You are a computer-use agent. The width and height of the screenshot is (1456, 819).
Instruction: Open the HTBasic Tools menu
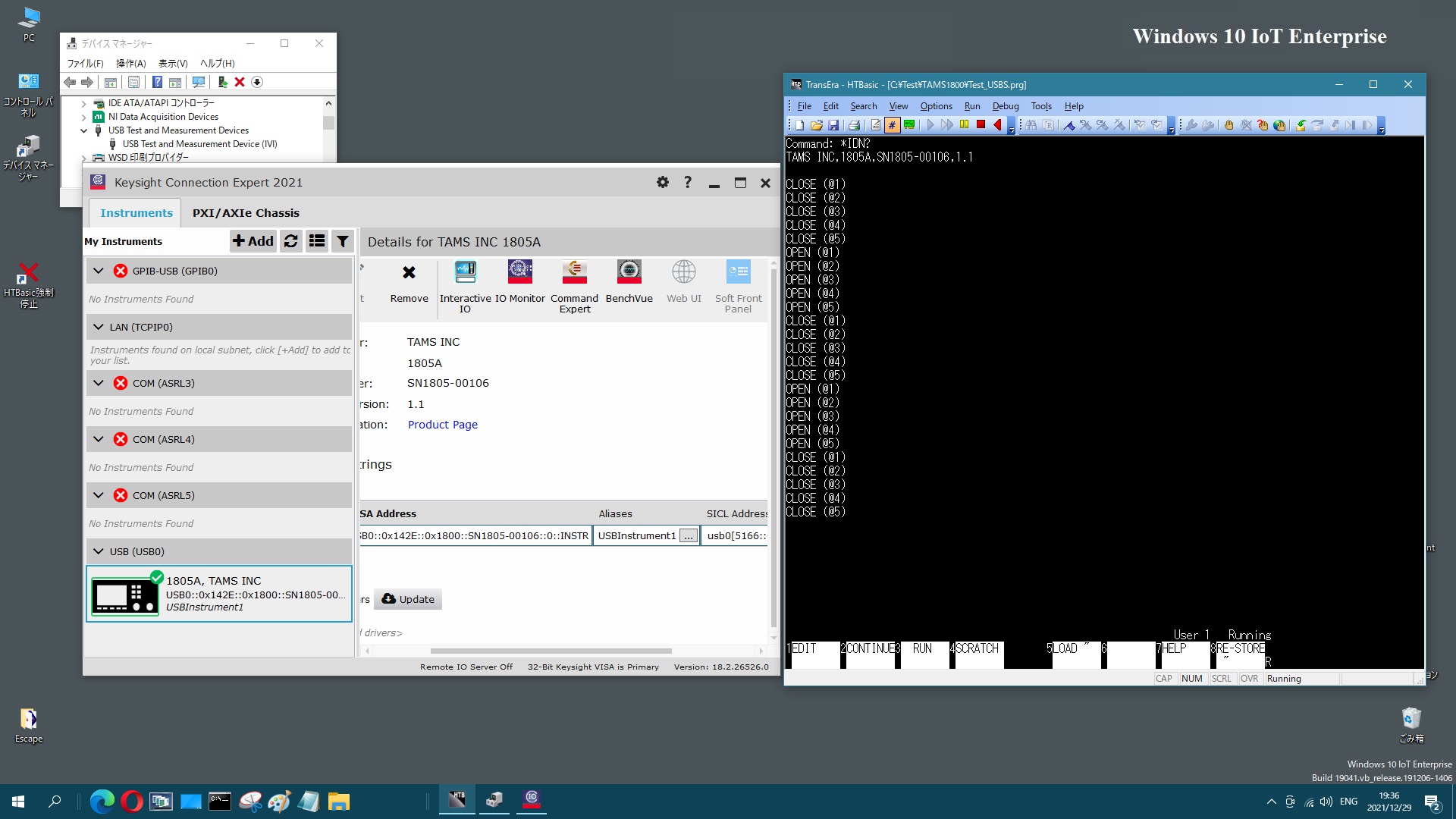pyautogui.click(x=1041, y=106)
